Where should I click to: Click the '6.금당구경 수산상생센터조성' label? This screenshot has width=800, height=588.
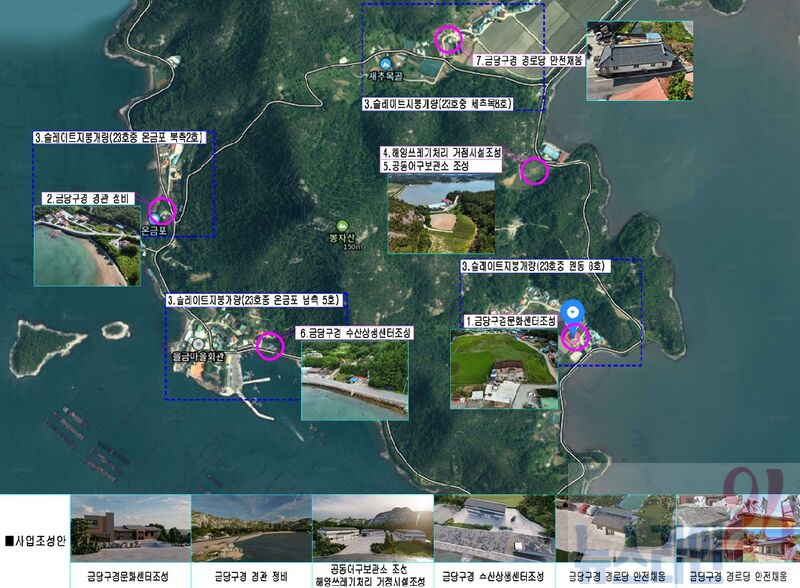coord(355,333)
